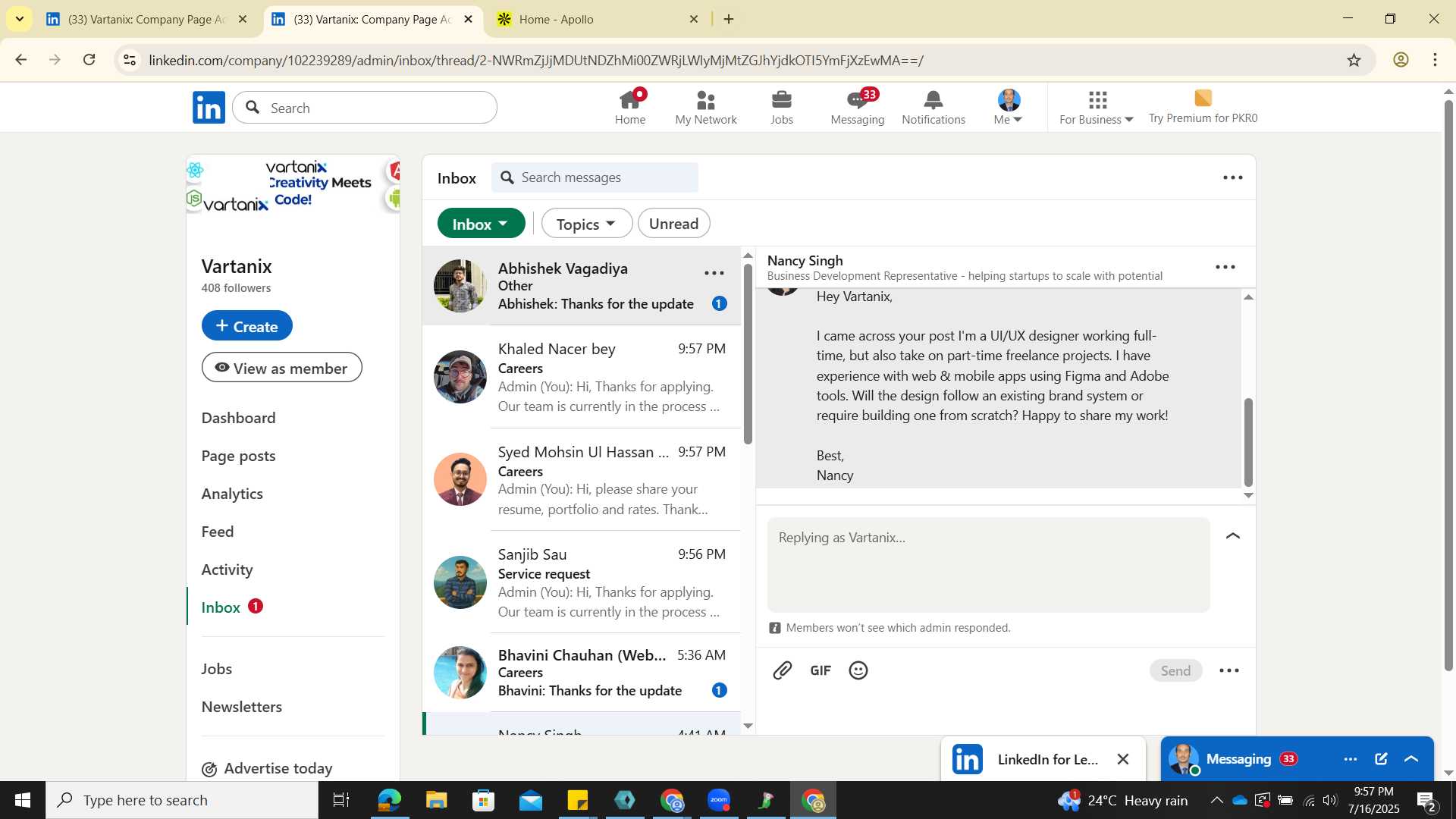Close the LinkedIn for Learning popup
This screenshot has height=819, width=1456.
pos(1123,759)
